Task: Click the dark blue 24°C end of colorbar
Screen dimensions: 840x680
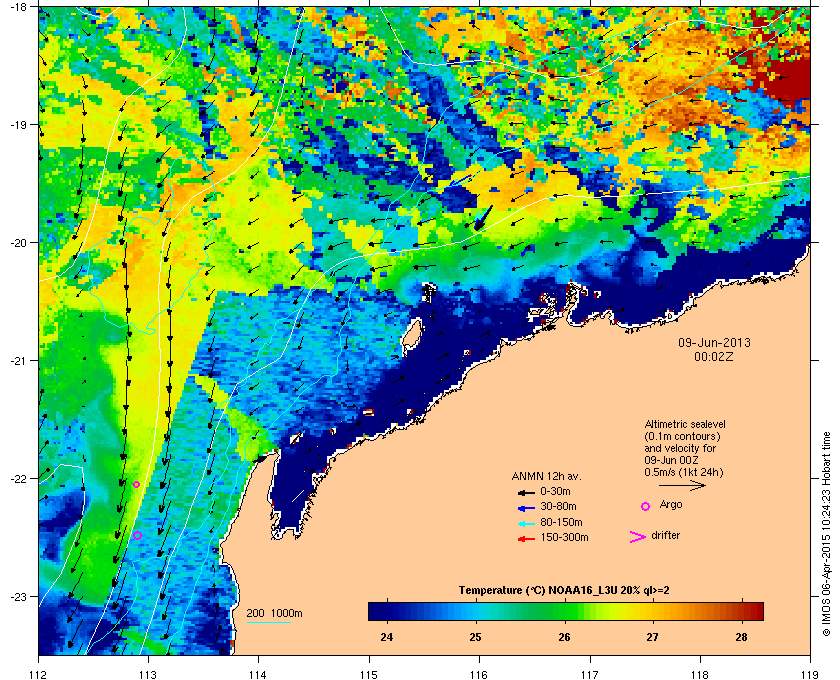Action: point(376,611)
